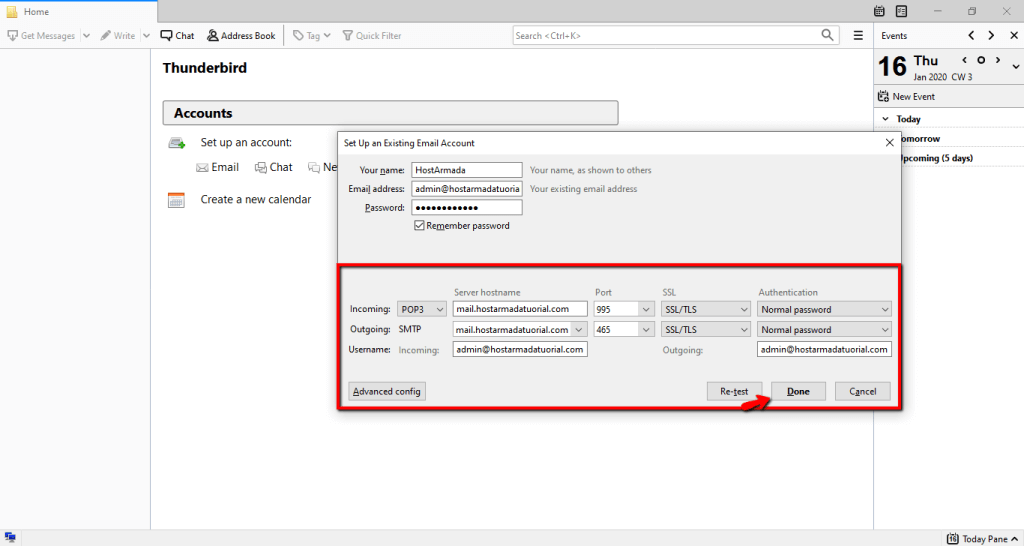The height and width of the screenshot is (546, 1024).
Task: Collapse the mini day header chevron
Action: tap(1016, 67)
